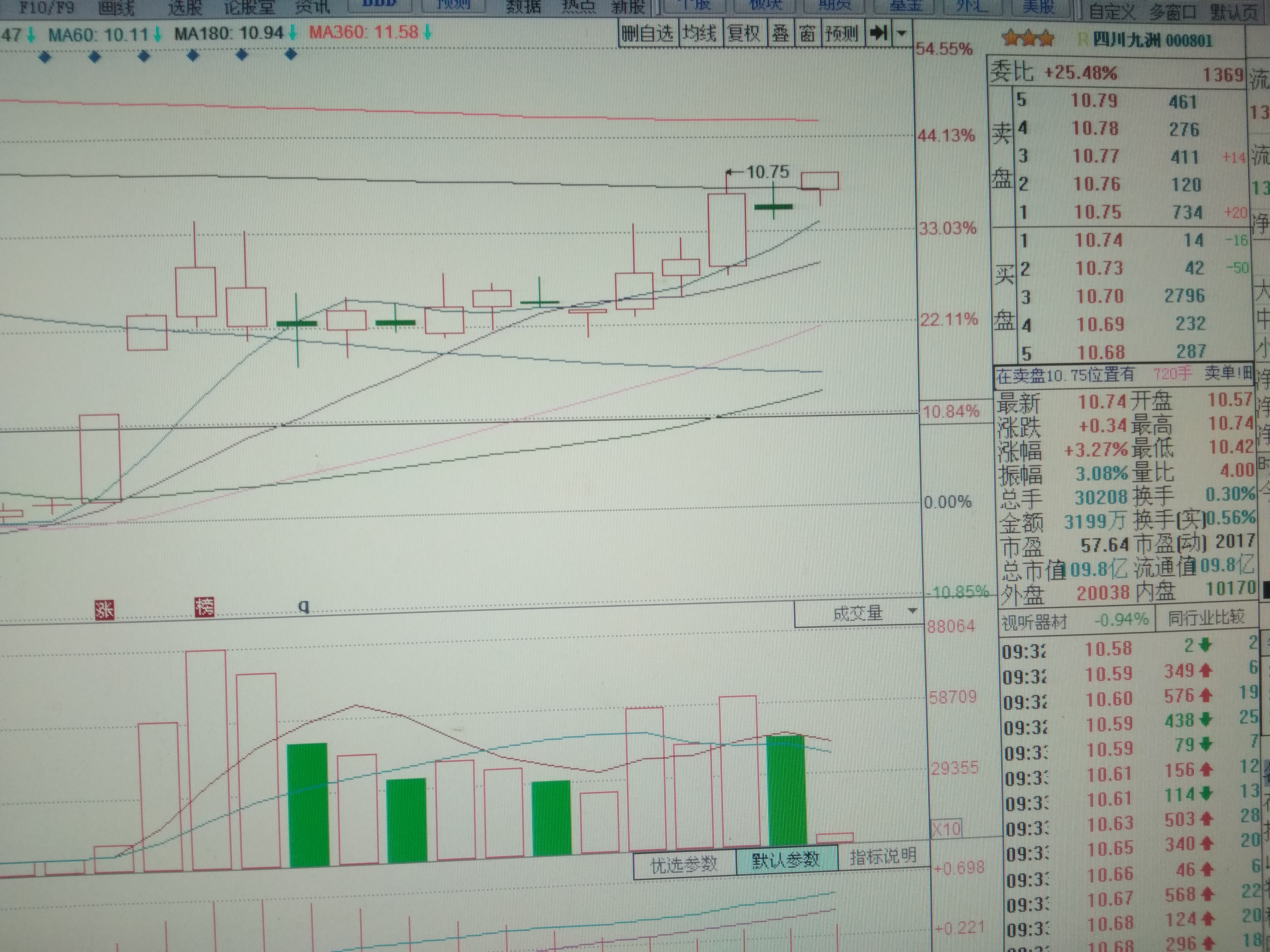Click the 预测 button in chart toolbar
Screen dimensions: 1270x952
tap(842, 34)
